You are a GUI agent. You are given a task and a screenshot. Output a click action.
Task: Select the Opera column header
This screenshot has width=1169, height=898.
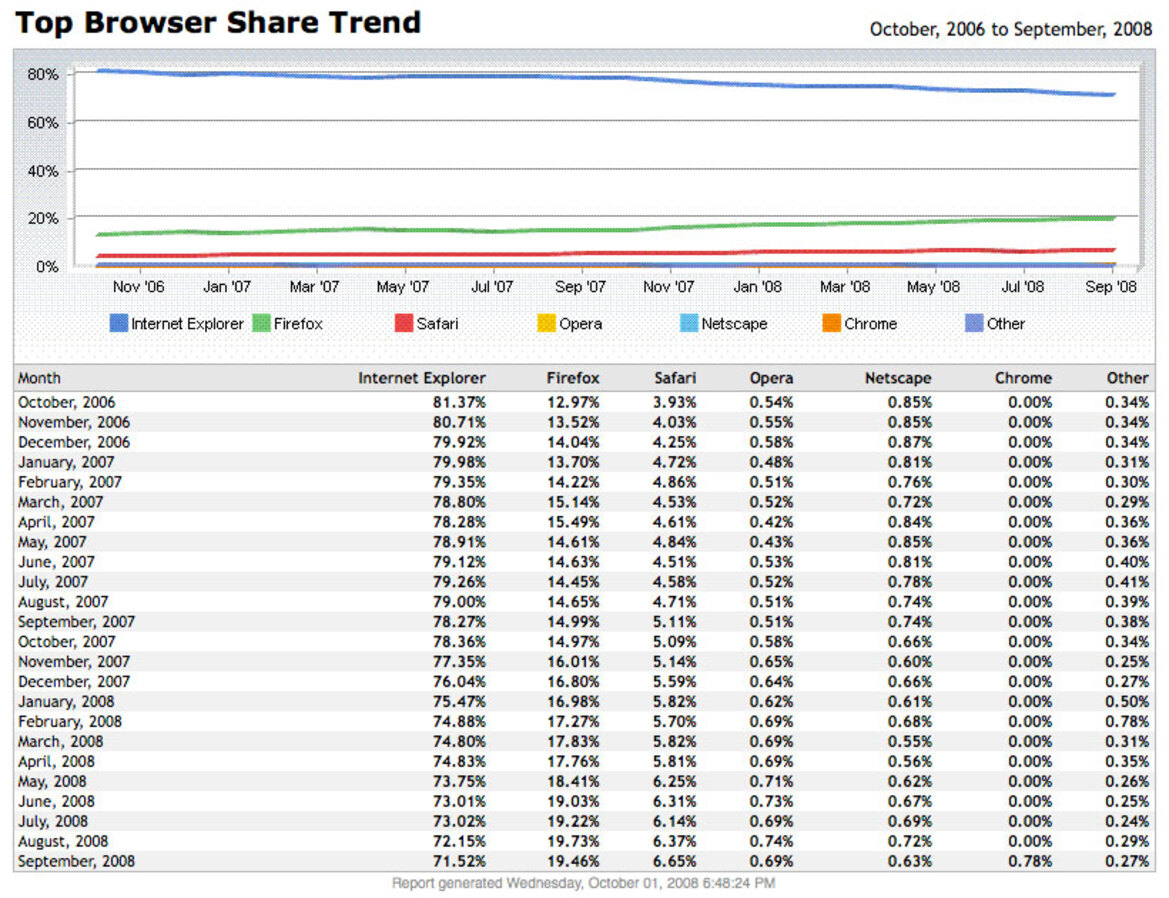point(772,378)
